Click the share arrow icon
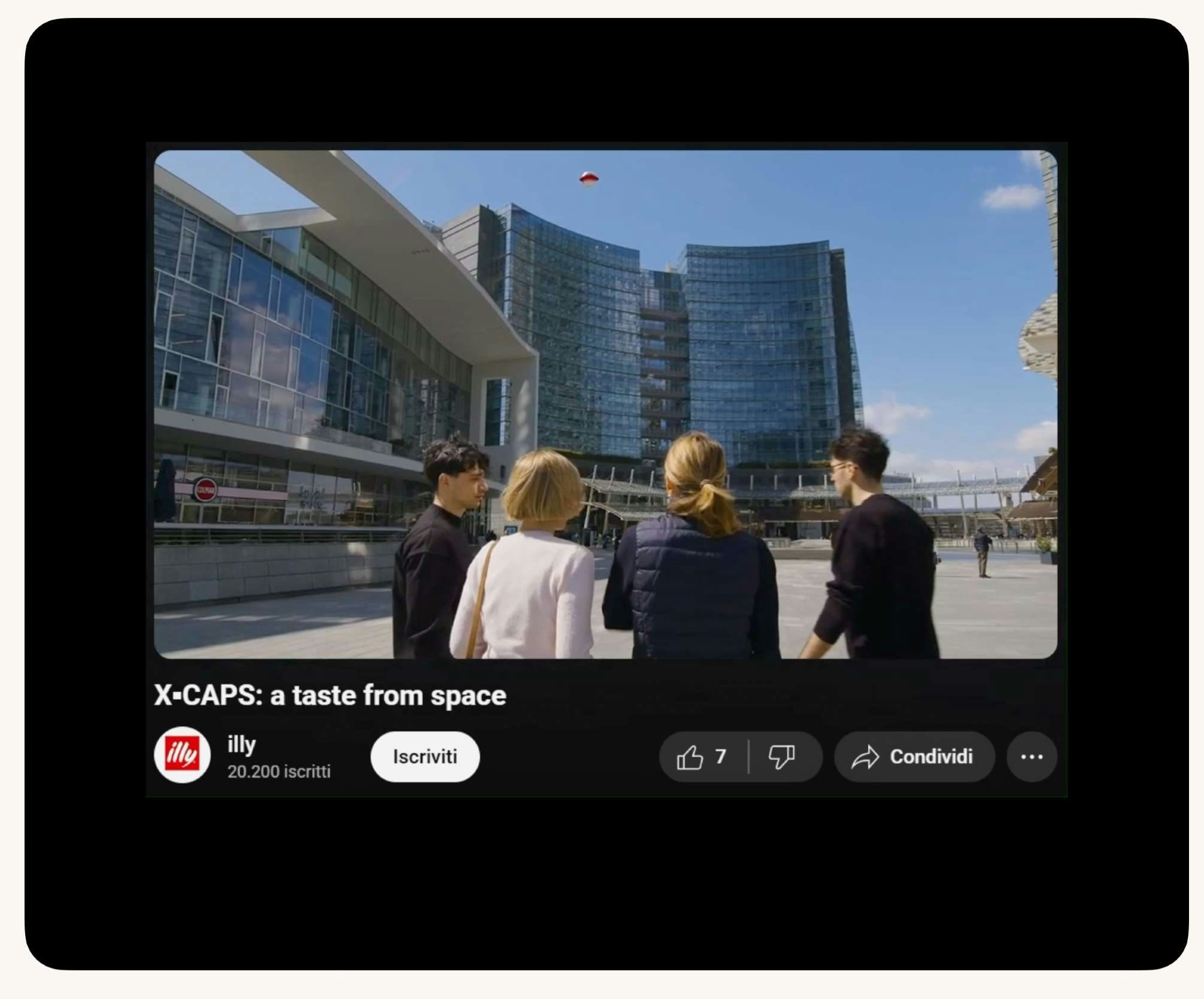This screenshot has height=999, width=1204. click(865, 757)
